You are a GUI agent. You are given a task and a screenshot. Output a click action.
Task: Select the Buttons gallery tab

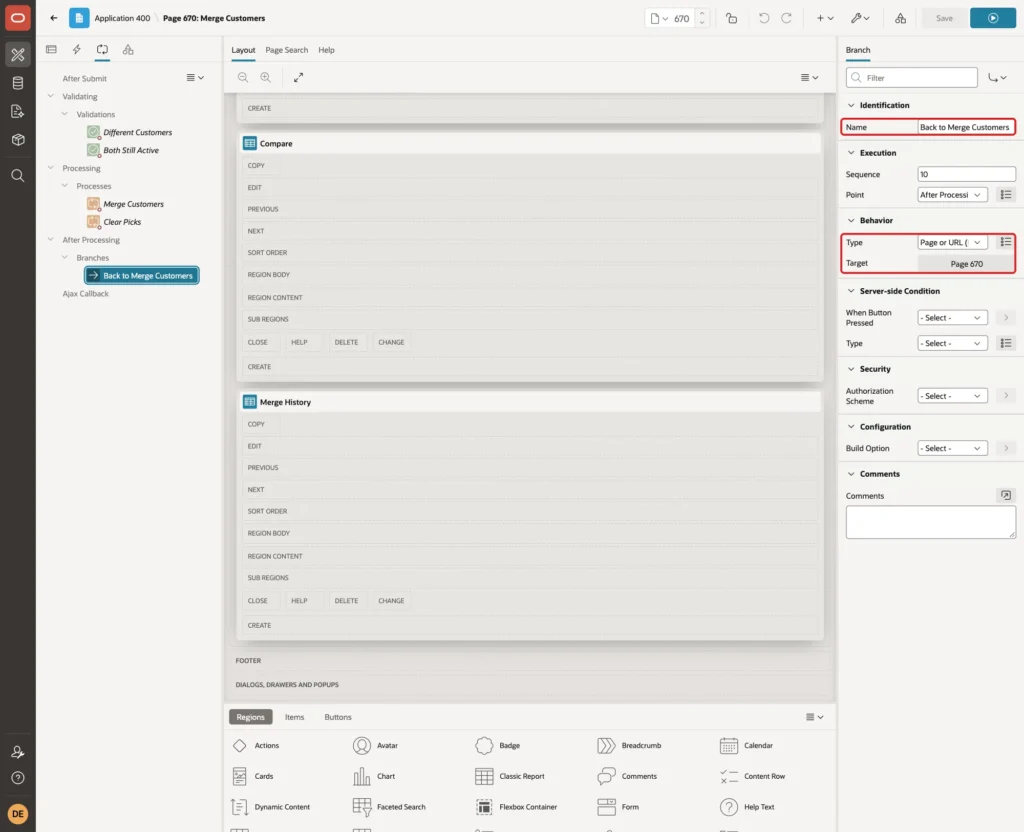[338, 717]
